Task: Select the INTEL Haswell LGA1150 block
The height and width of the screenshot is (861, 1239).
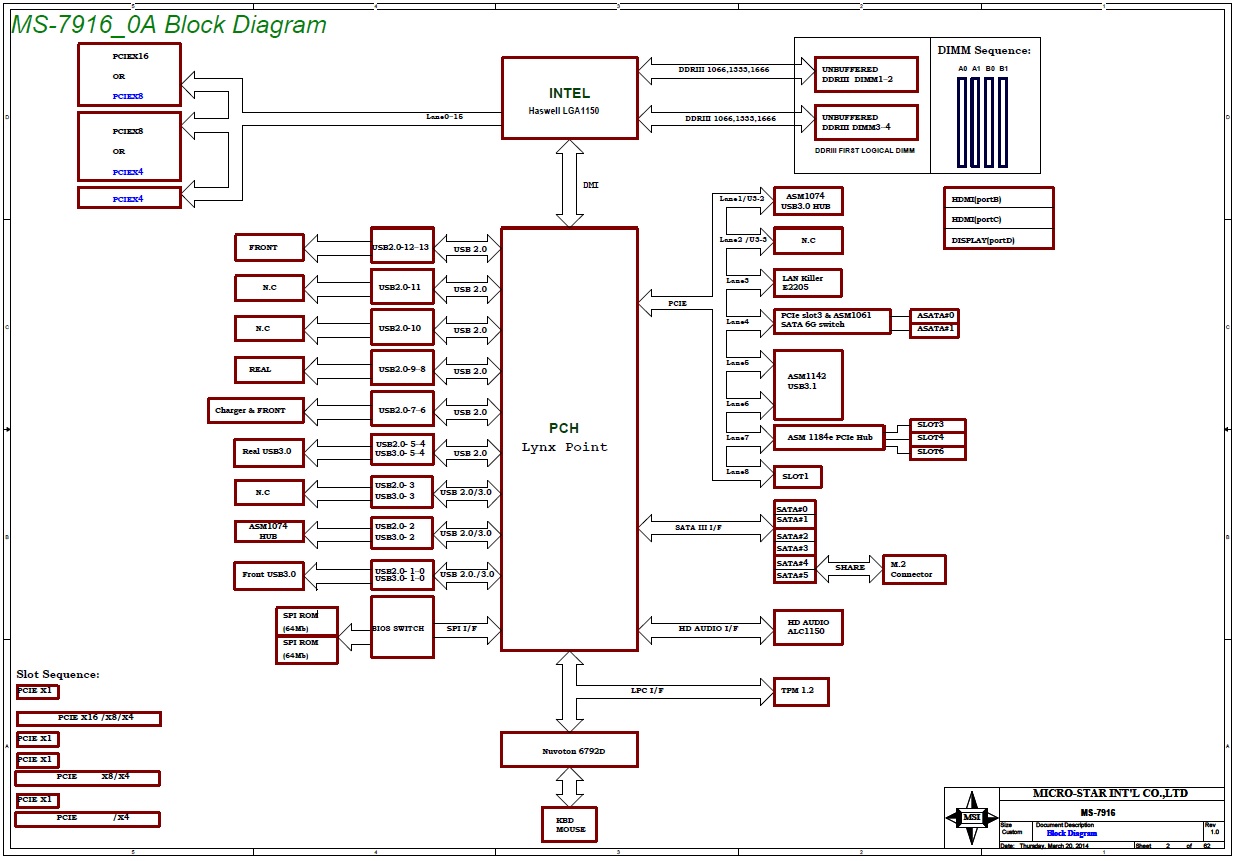Action: click(x=569, y=97)
